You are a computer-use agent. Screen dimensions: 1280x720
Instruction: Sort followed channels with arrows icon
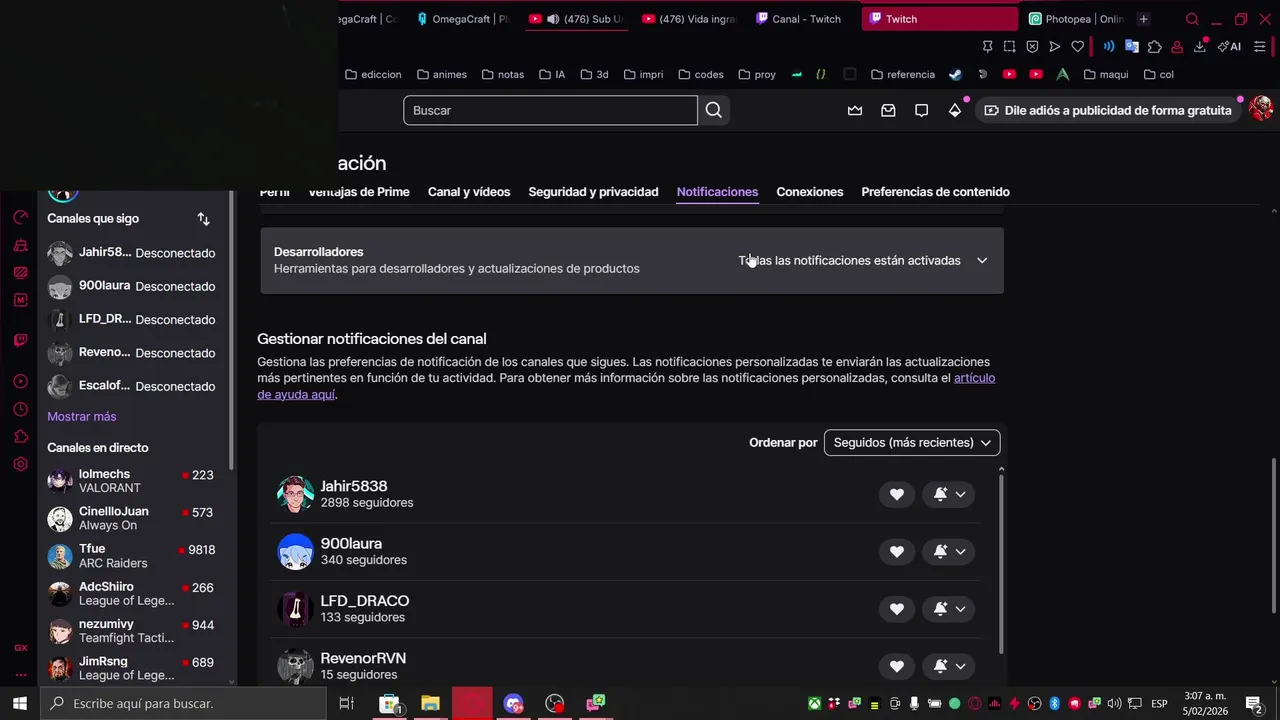pos(203,218)
